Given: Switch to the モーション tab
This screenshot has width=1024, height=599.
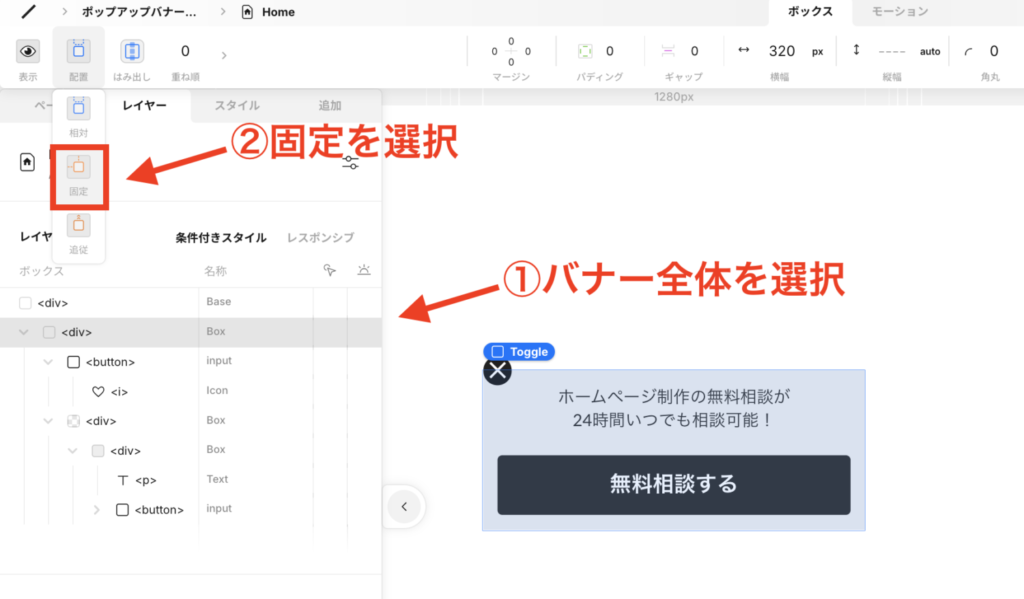Looking at the screenshot, I should [x=900, y=12].
